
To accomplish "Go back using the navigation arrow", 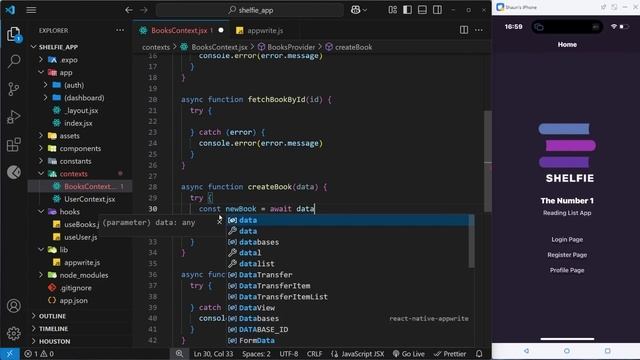I will point(129,10).
